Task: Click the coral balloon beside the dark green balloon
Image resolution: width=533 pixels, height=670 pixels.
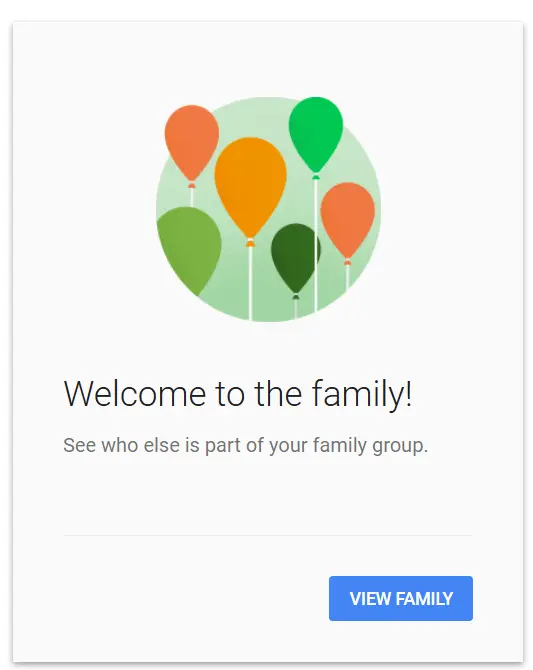Action: [x=347, y=219]
